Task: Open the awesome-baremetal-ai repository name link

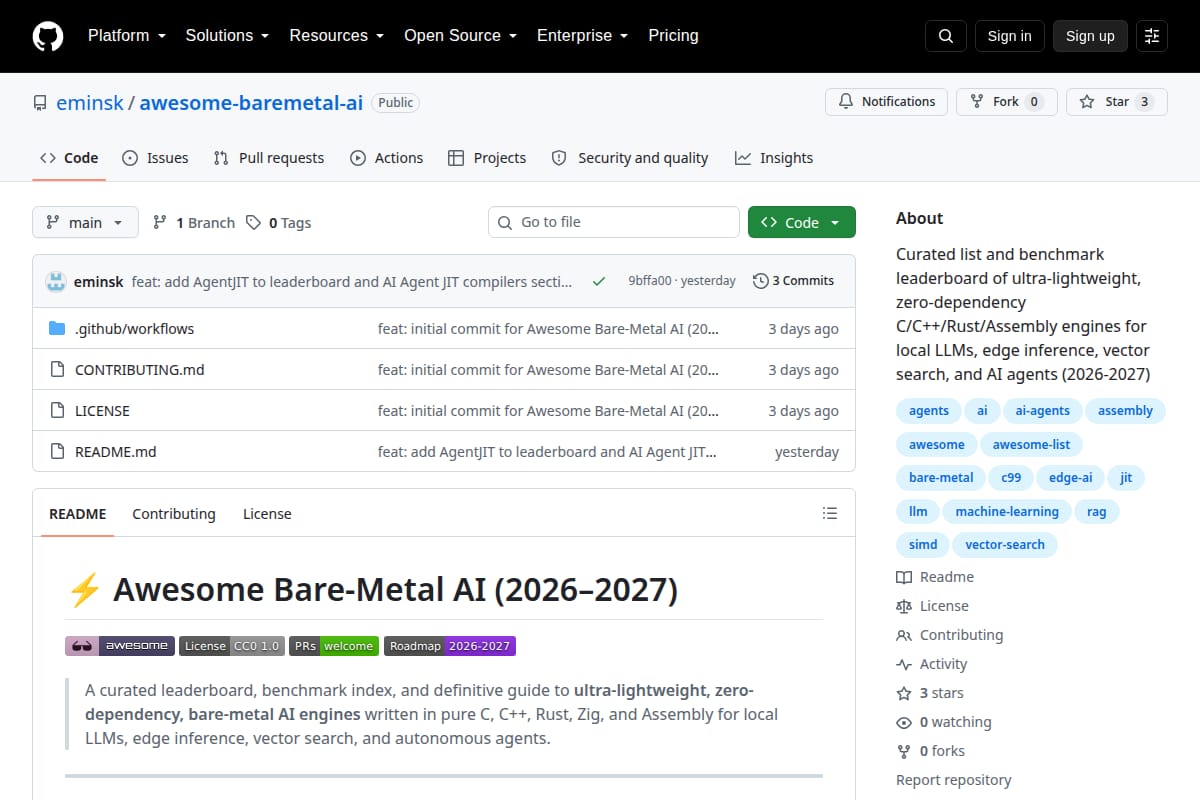Action: tap(251, 102)
